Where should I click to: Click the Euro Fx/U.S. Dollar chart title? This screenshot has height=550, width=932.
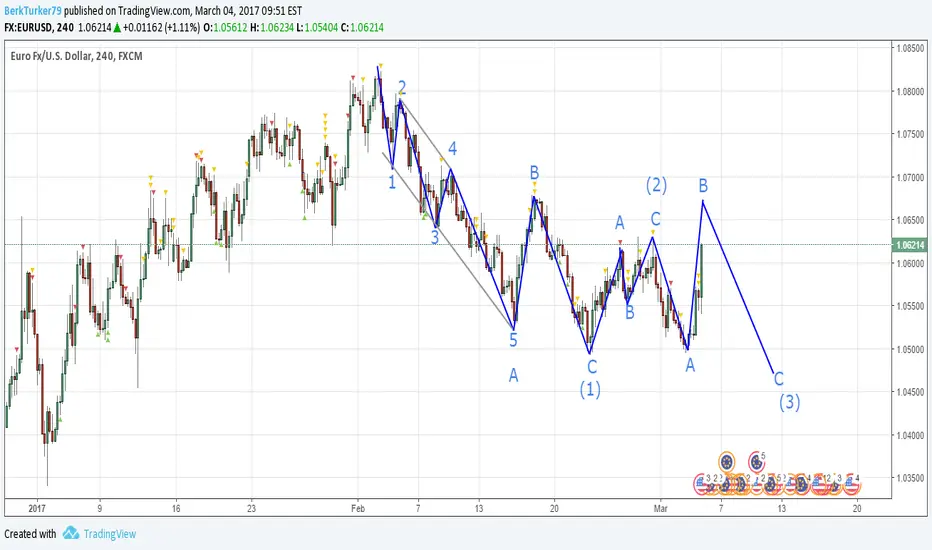pos(77,56)
